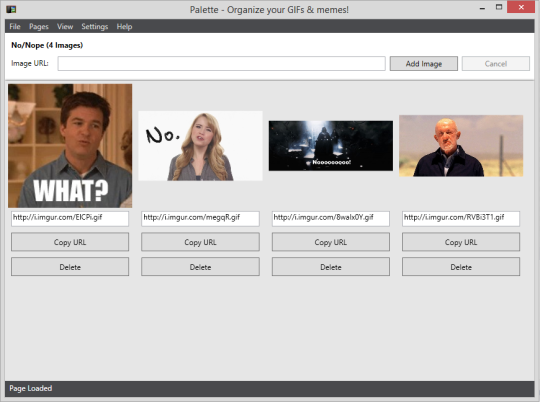Click the Cancel button
This screenshot has height=402, width=540.
496,64
